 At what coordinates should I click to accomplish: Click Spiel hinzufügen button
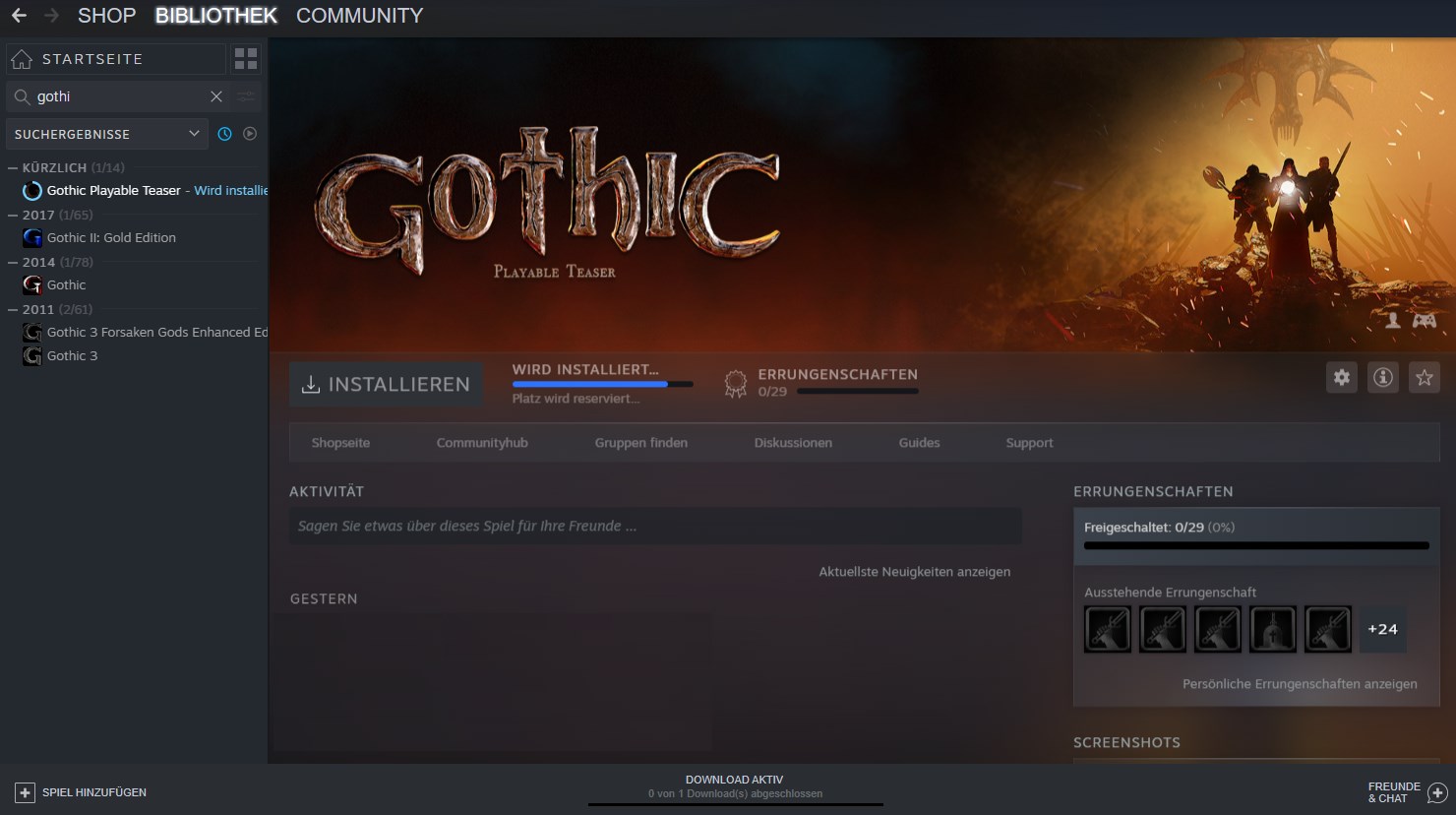[81, 792]
